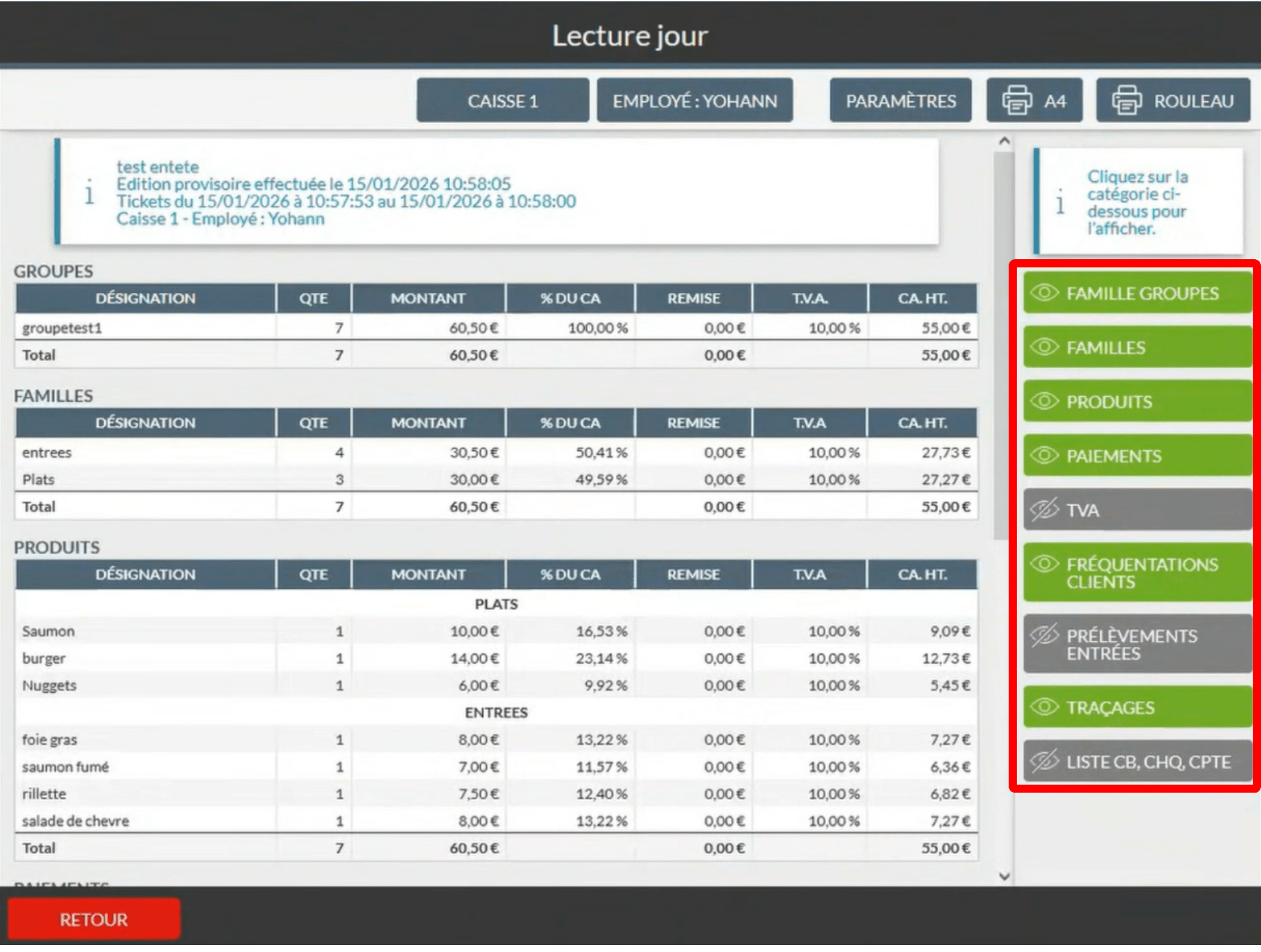The height and width of the screenshot is (952, 1261).
Task: Click the eye icon on Famille Groupes
Action: 1044,293
